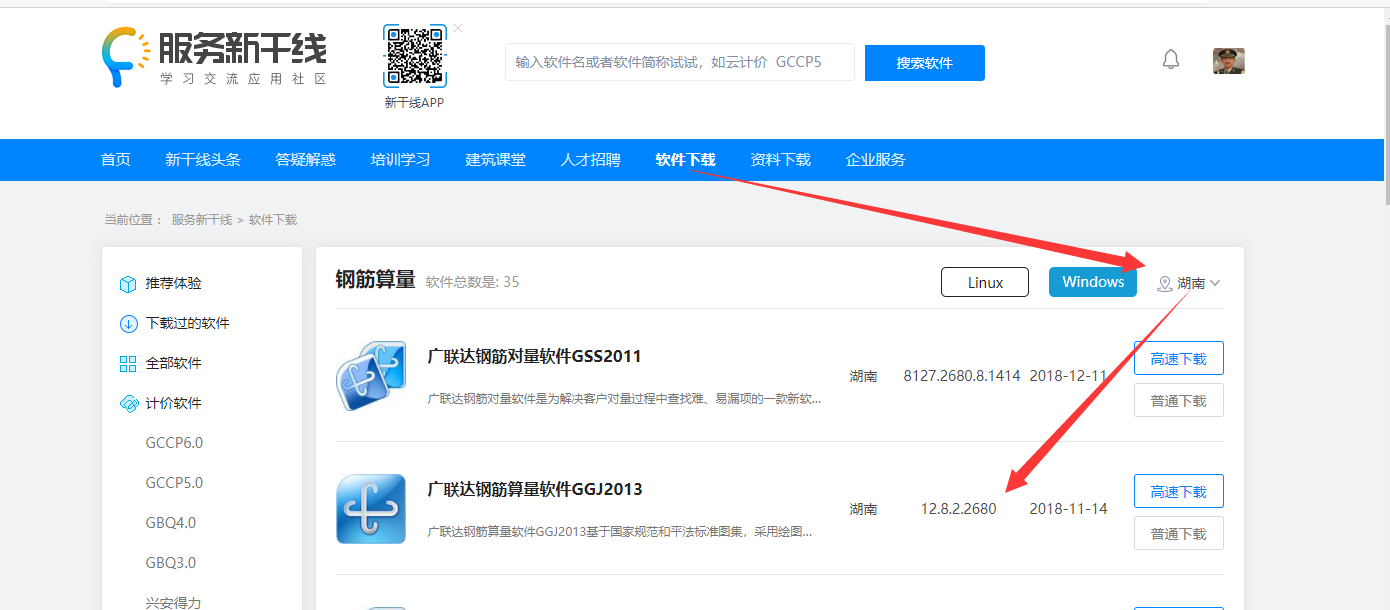Click 高速下载 for GGJ2013
Screen dimensions: 1390x610
[1179, 492]
